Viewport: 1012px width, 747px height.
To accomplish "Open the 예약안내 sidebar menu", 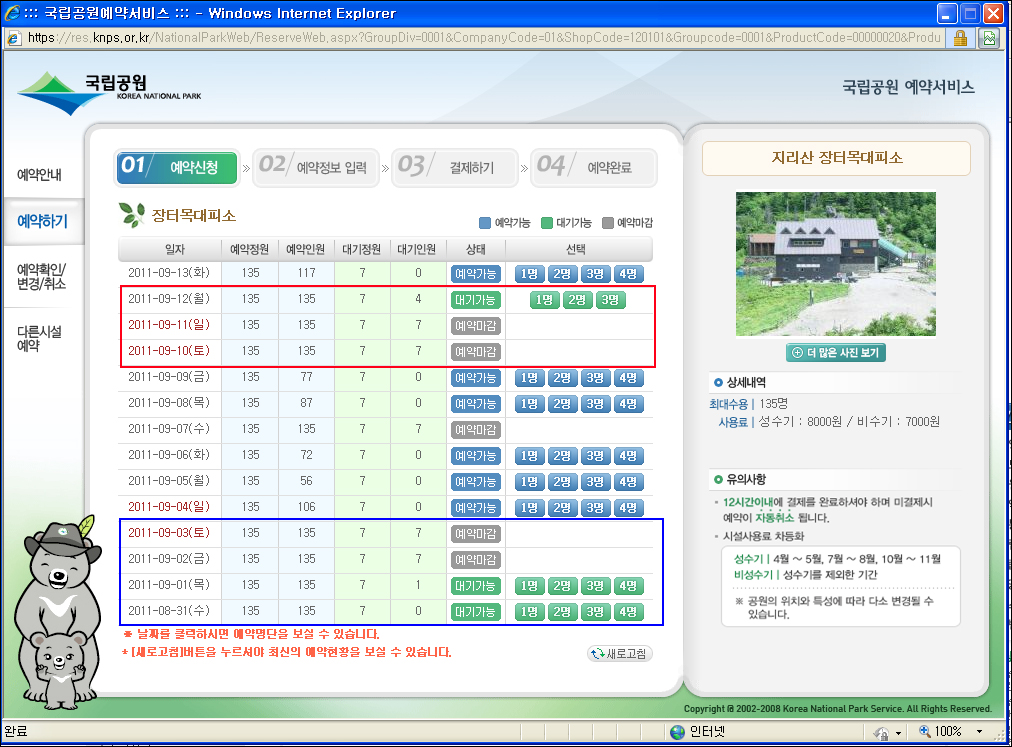I will tap(40, 175).
